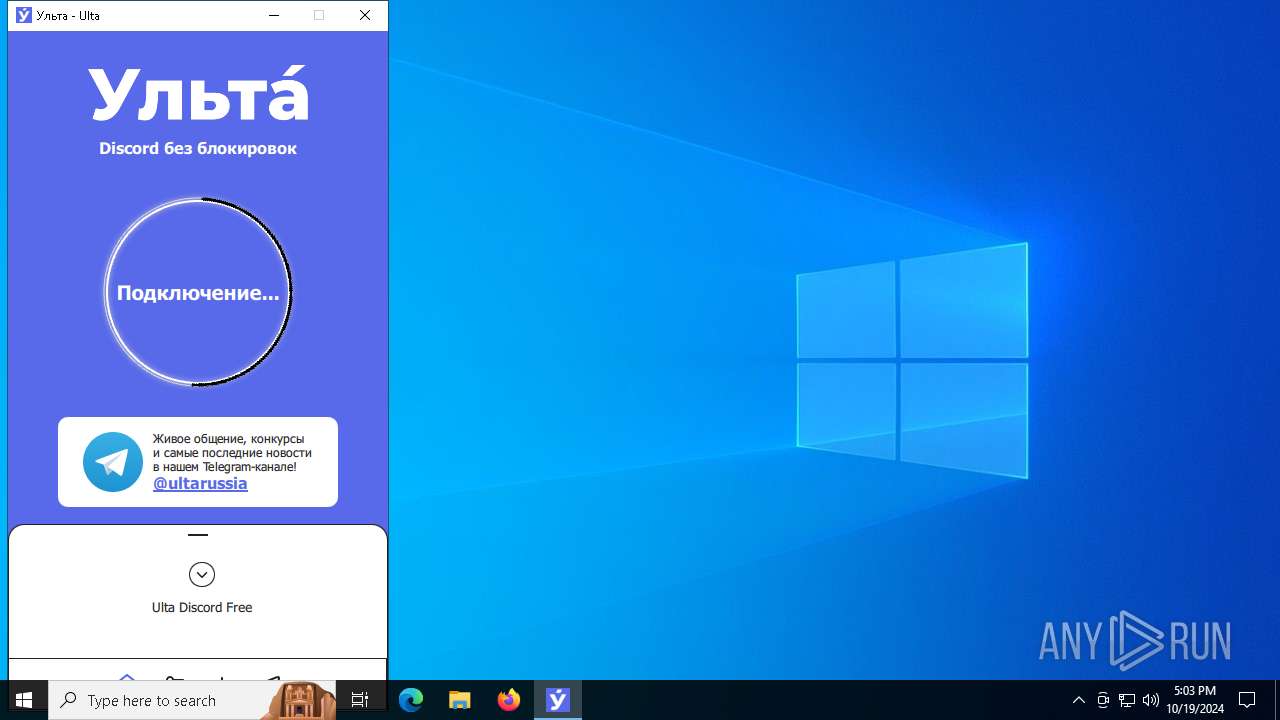Screen dimensions: 1280x720
Task: Show hidden system tray icons
Action: (x=1078, y=700)
